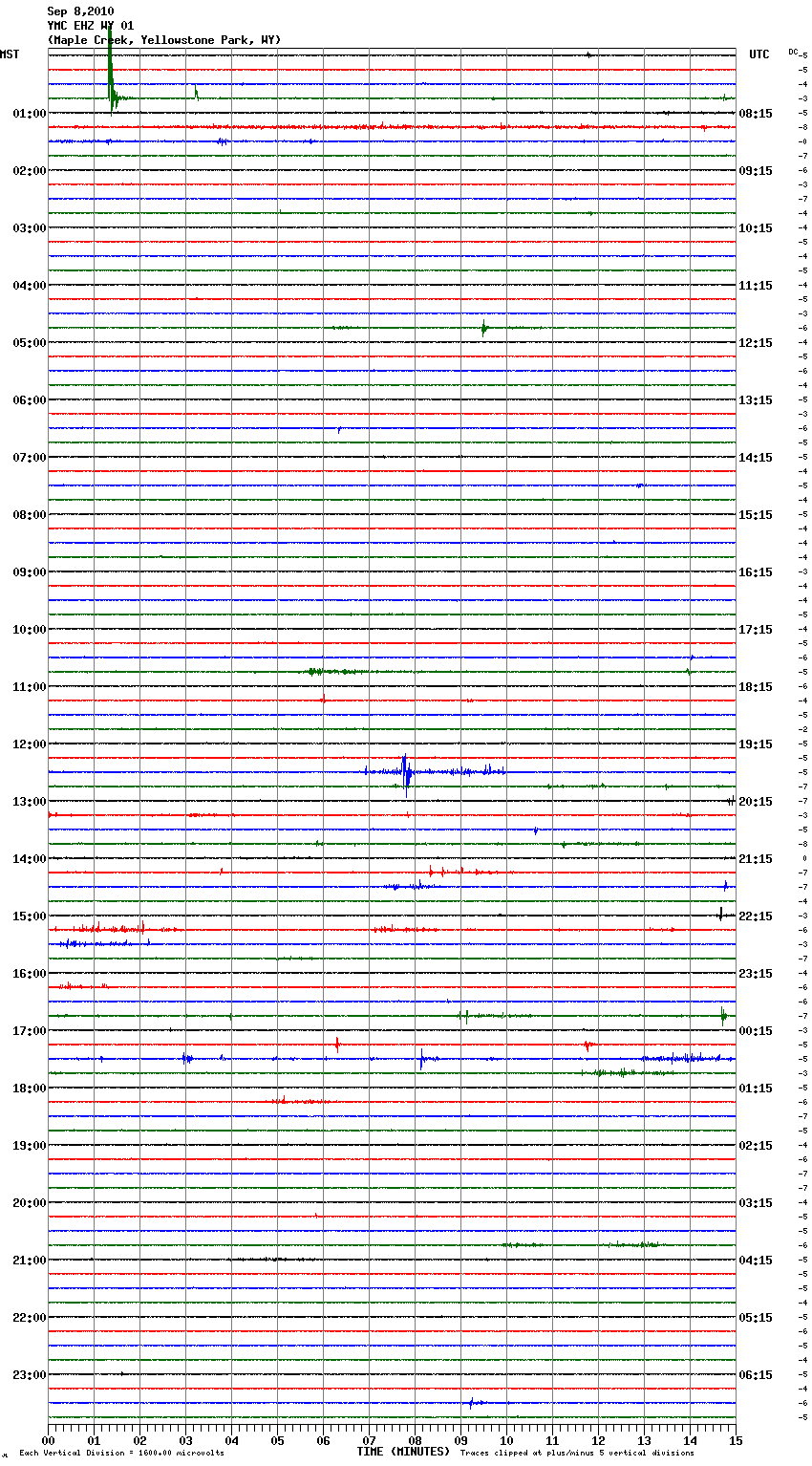Image resolution: width=812 pixels, height=1466 pixels.
Task: Click the MST time label '23:00'
Action: tap(30, 1375)
